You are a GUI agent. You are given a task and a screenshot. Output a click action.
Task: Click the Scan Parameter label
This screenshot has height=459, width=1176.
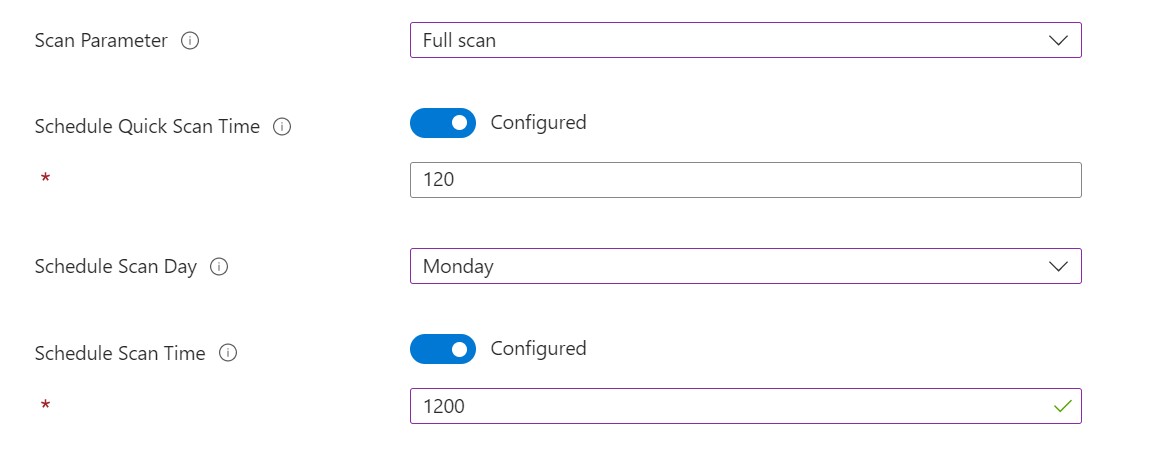coord(101,42)
